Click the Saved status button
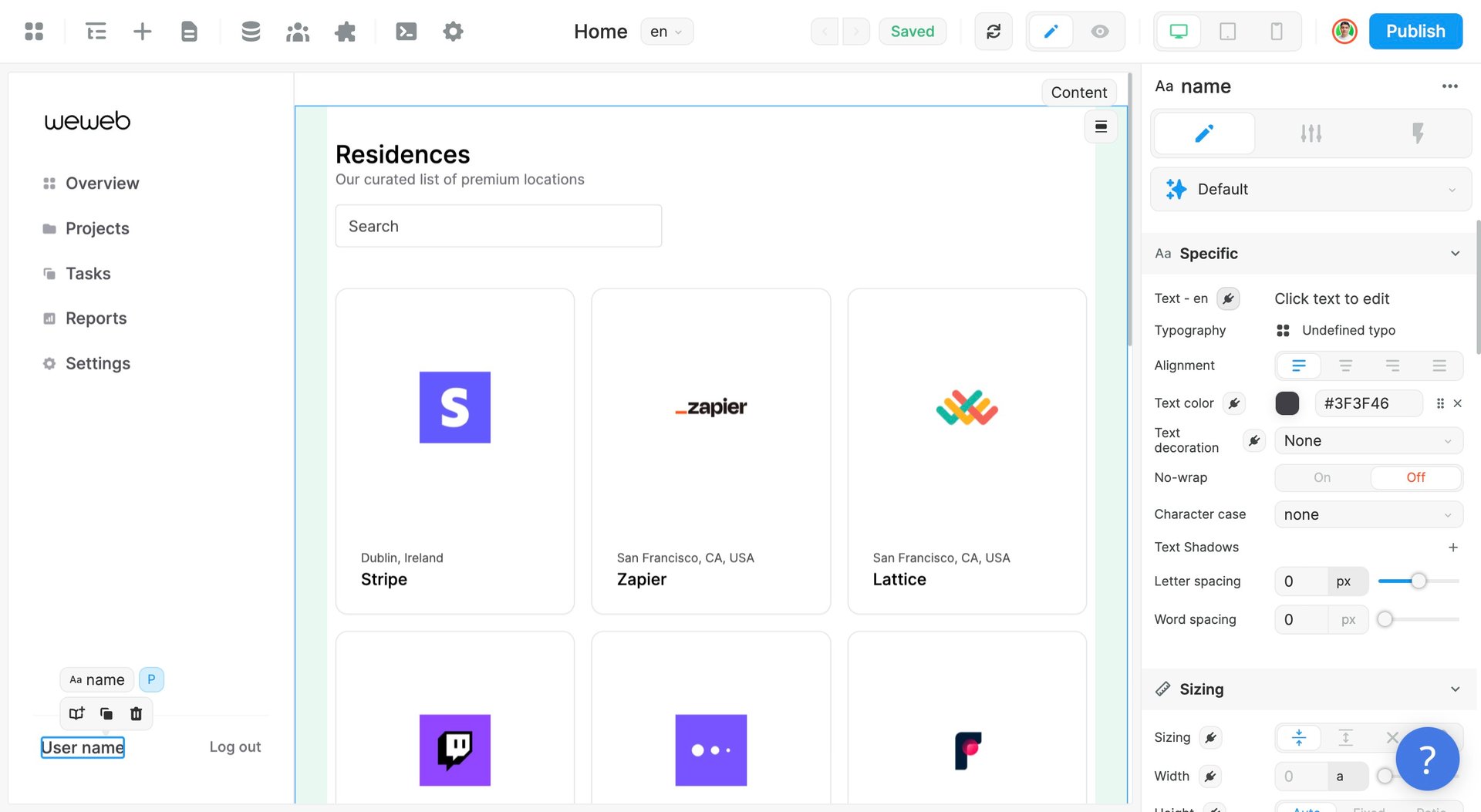This screenshot has height=812, width=1481. tap(913, 32)
